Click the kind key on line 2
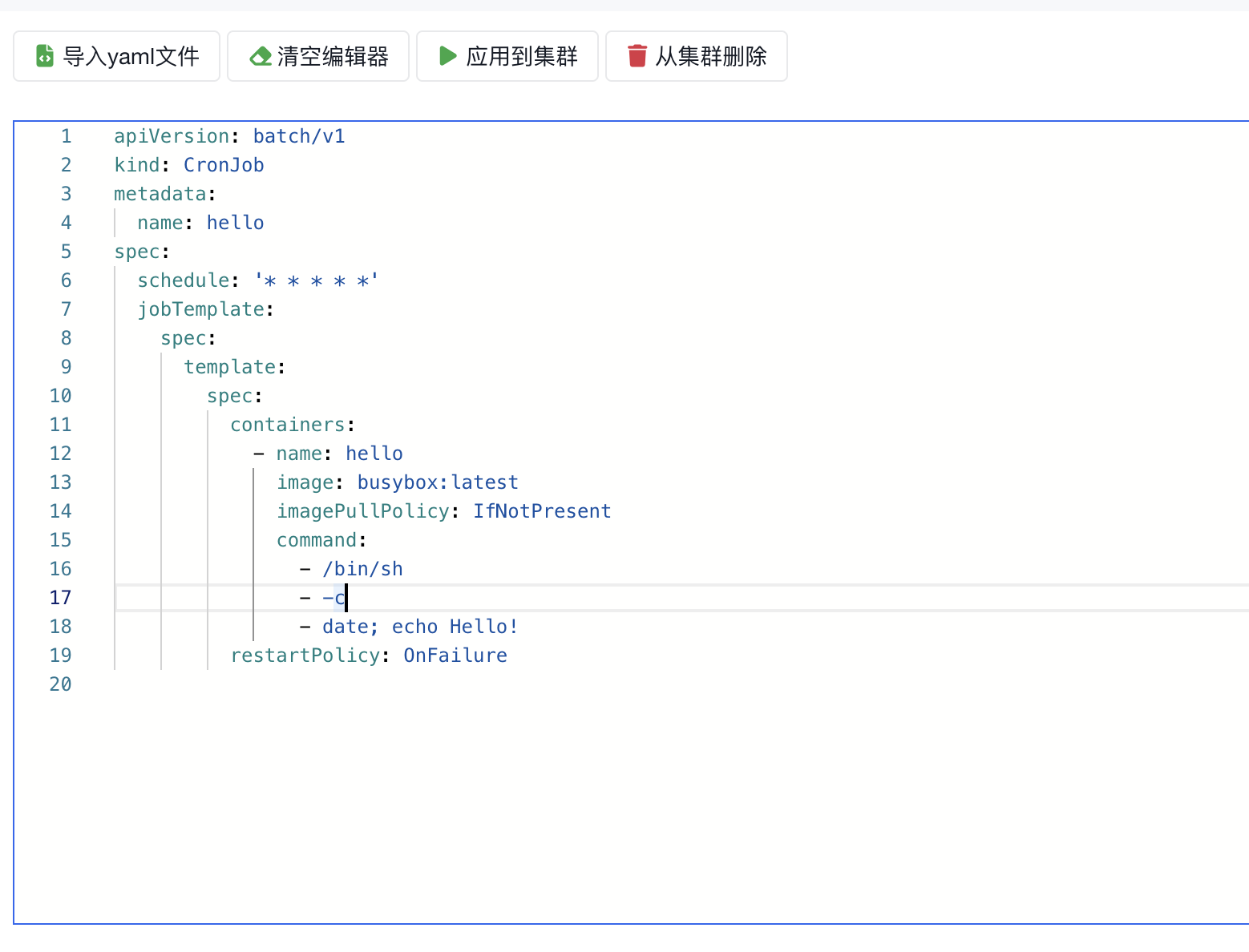This screenshot has height=952, width=1249. pyautogui.click(x=137, y=165)
